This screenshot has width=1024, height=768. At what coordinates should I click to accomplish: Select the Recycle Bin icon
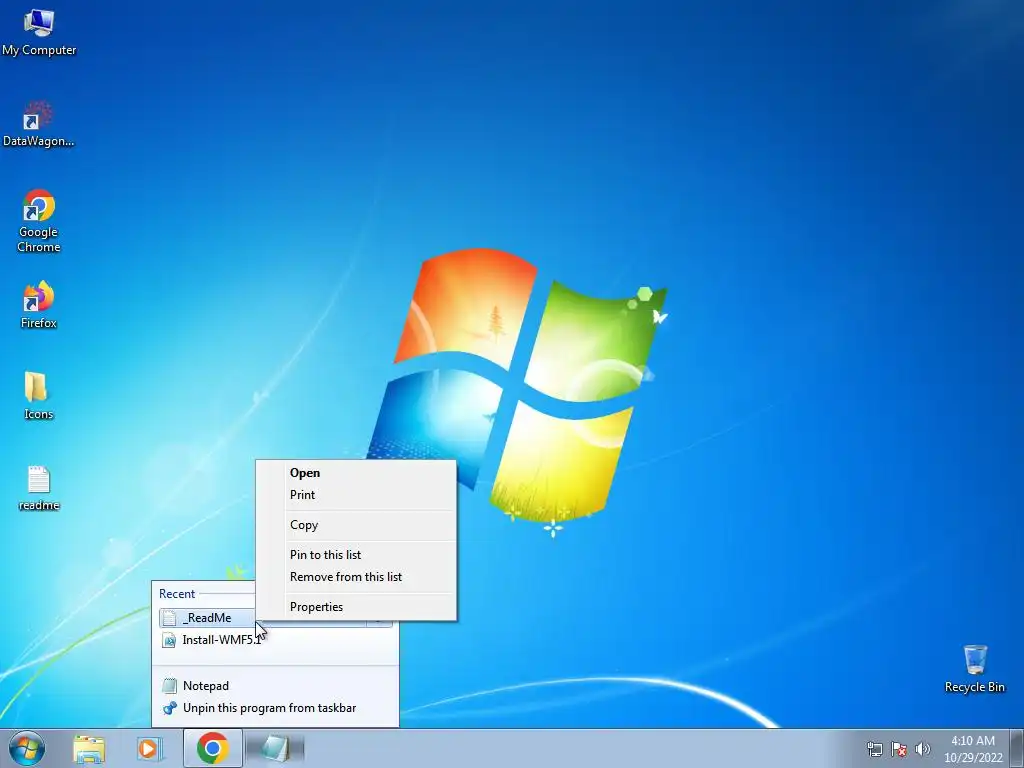click(974, 669)
